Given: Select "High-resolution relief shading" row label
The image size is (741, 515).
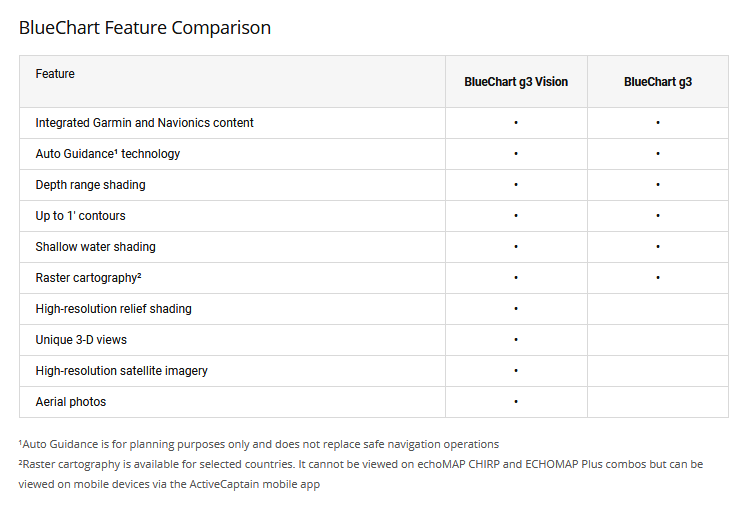Looking at the screenshot, I should 114,309.
